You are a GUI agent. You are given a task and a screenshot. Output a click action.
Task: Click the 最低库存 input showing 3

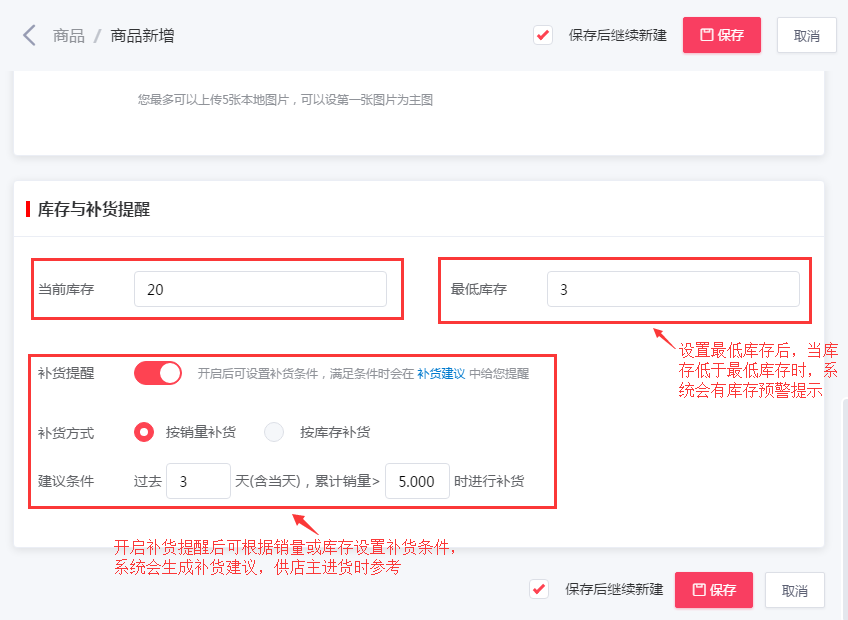674,289
